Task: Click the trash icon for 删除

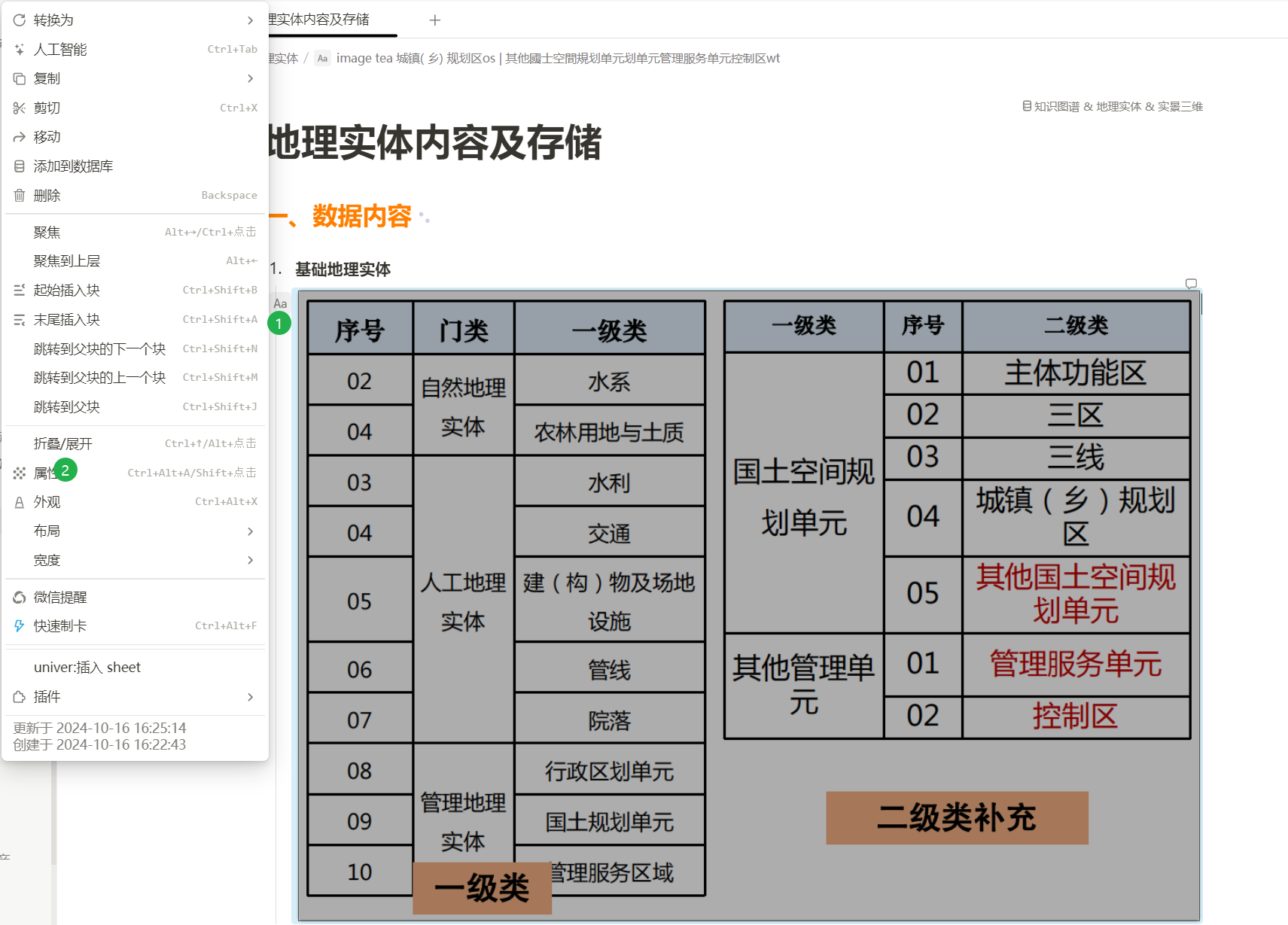Action: (20, 196)
